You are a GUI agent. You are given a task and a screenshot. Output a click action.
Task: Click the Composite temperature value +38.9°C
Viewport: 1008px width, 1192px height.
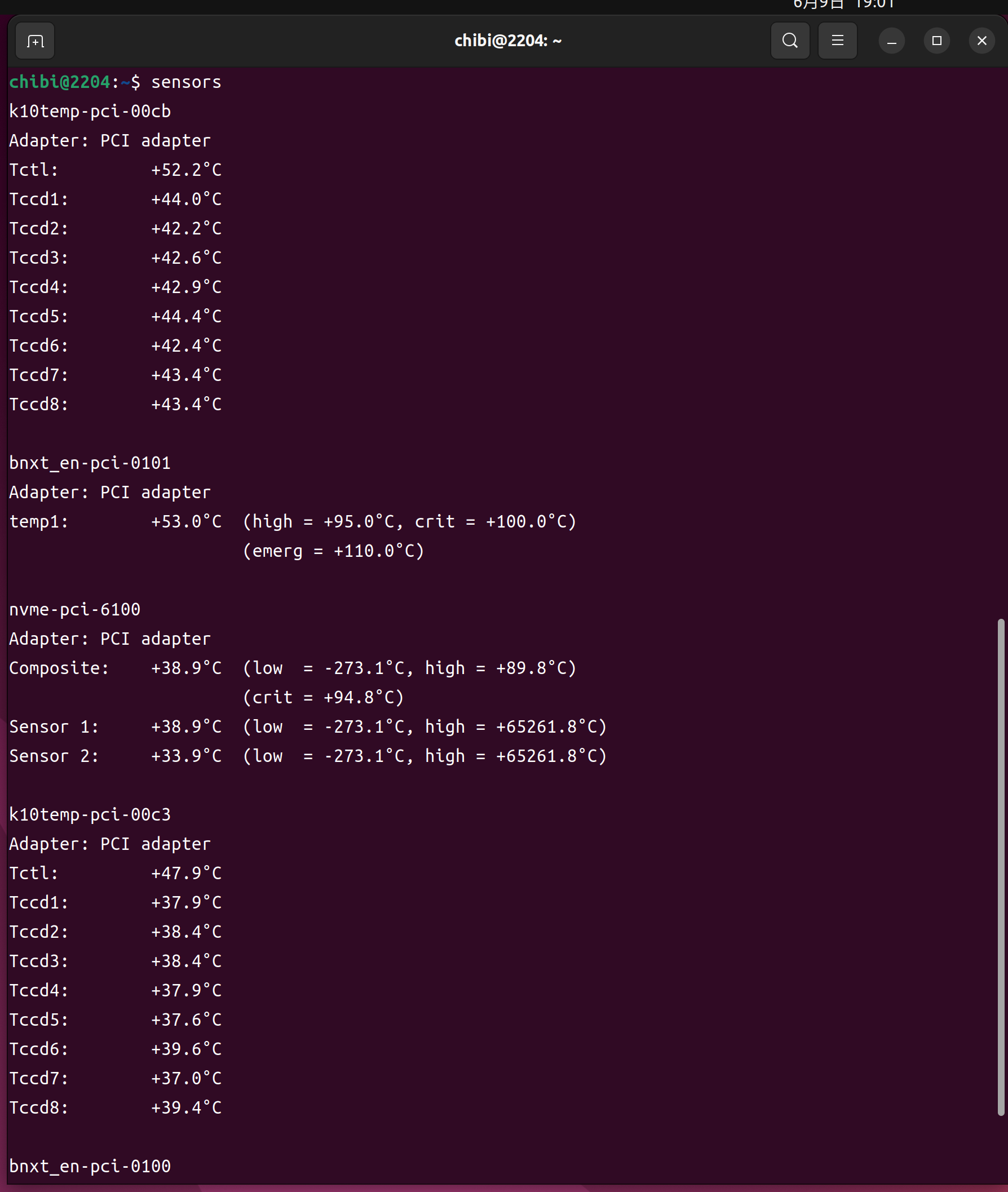(185, 668)
